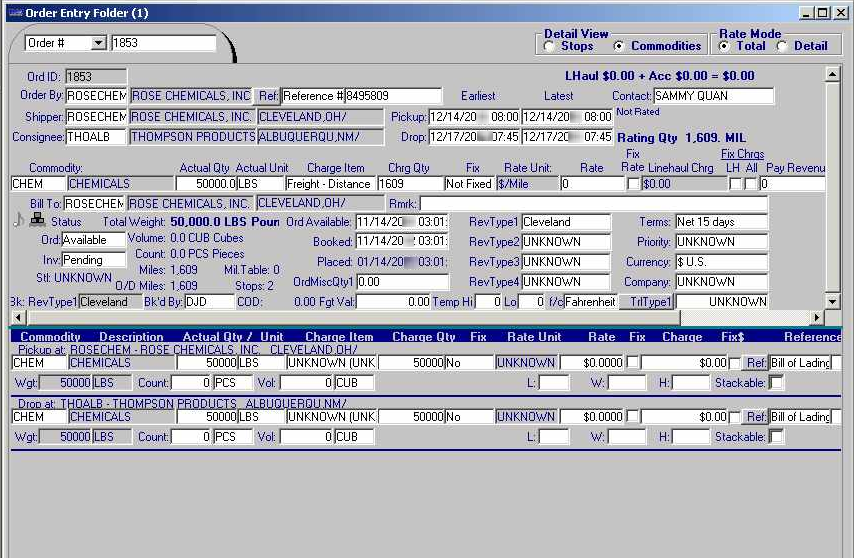Image resolution: width=854 pixels, height=558 pixels.
Task: Click the header panel scroll down arrow
Action: coord(832,301)
